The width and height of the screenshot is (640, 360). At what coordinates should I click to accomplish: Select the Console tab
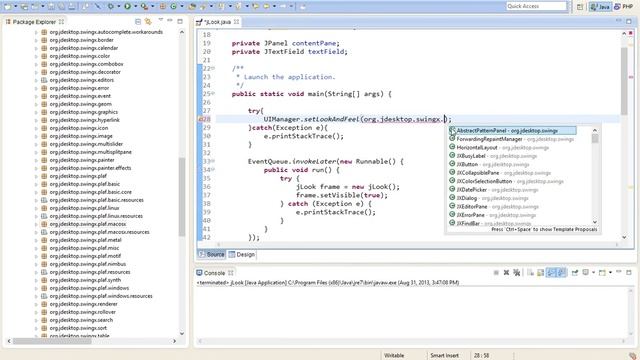(214, 273)
